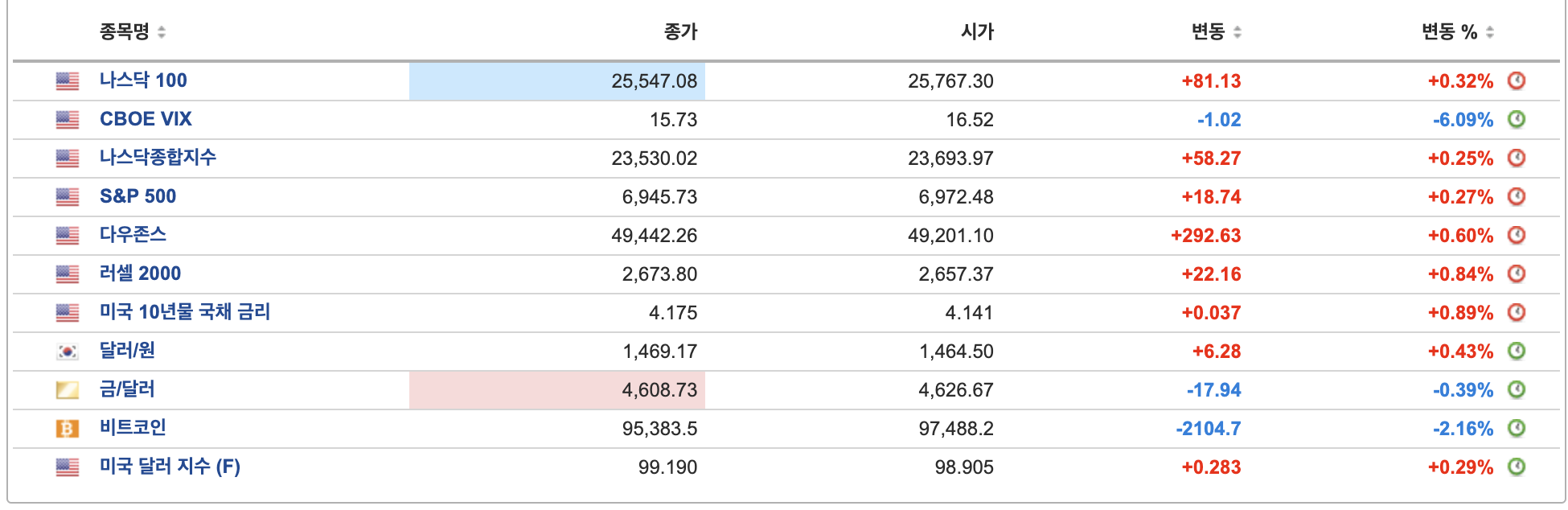The image size is (1568, 510).
Task: Open the S&P 500 link
Action: click(138, 196)
